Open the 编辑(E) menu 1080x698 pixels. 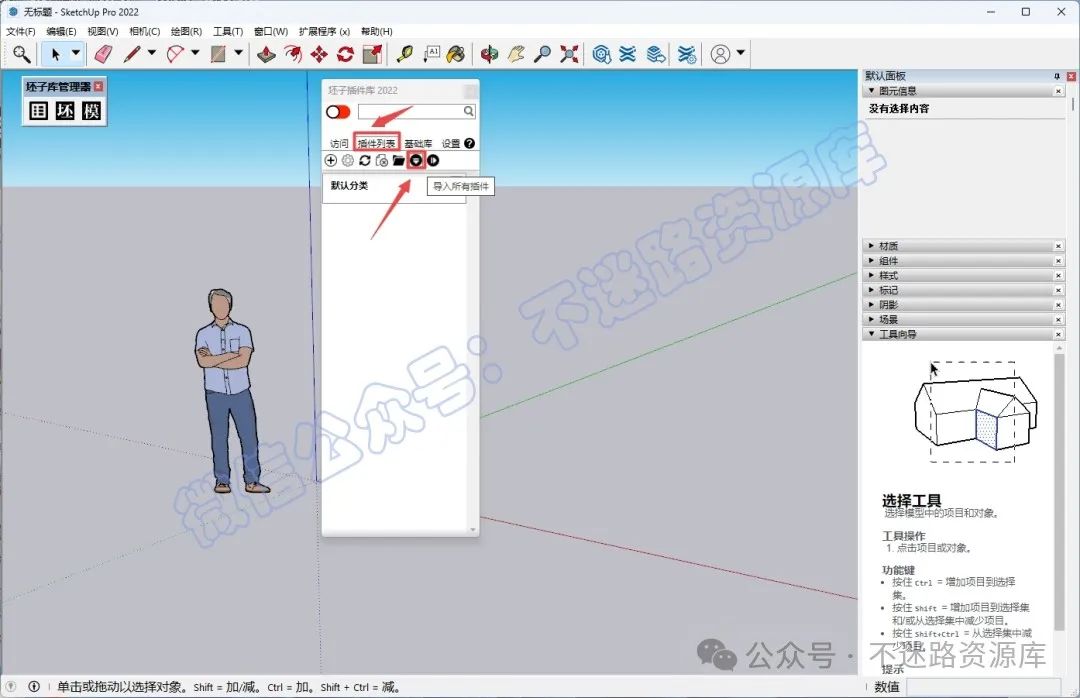tap(61, 31)
